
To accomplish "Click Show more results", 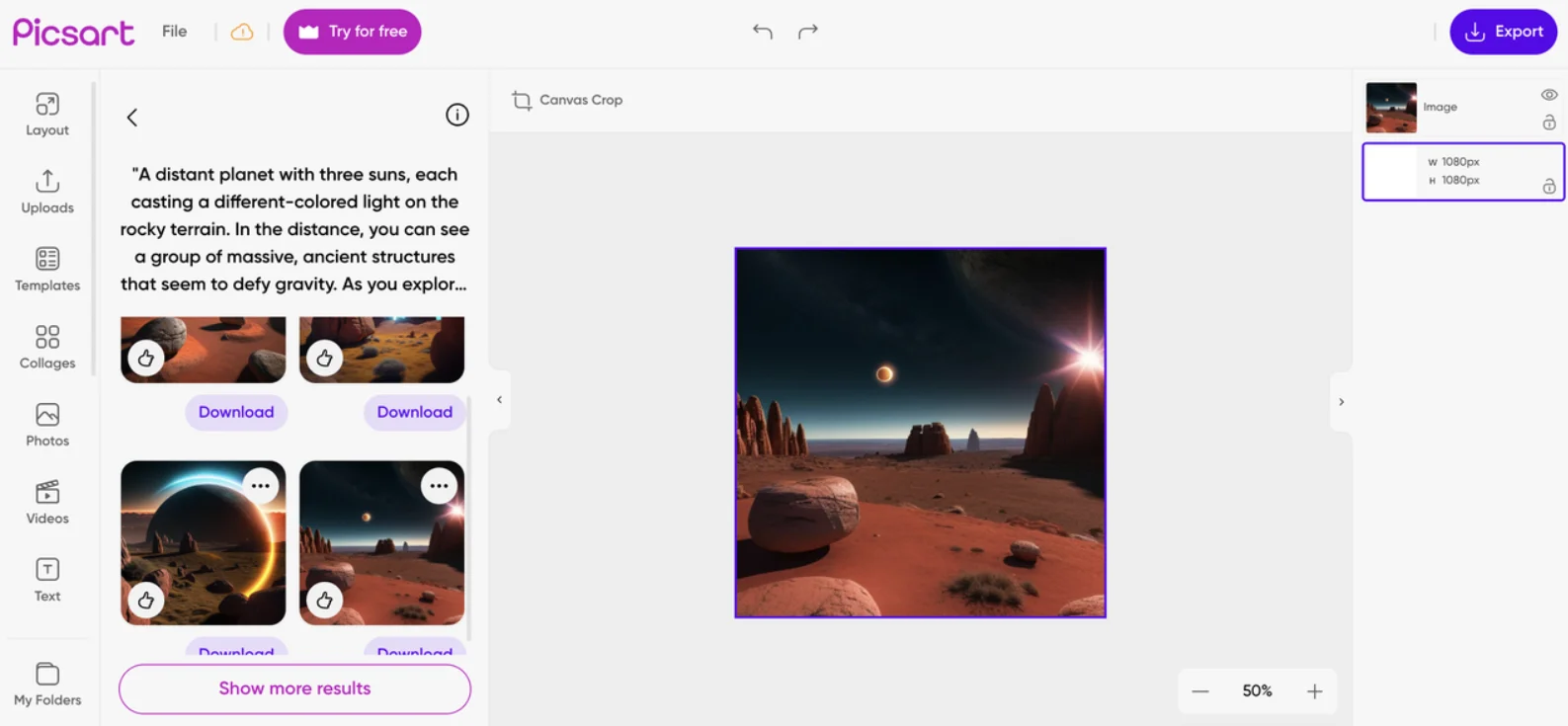I will (x=294, y=688).
